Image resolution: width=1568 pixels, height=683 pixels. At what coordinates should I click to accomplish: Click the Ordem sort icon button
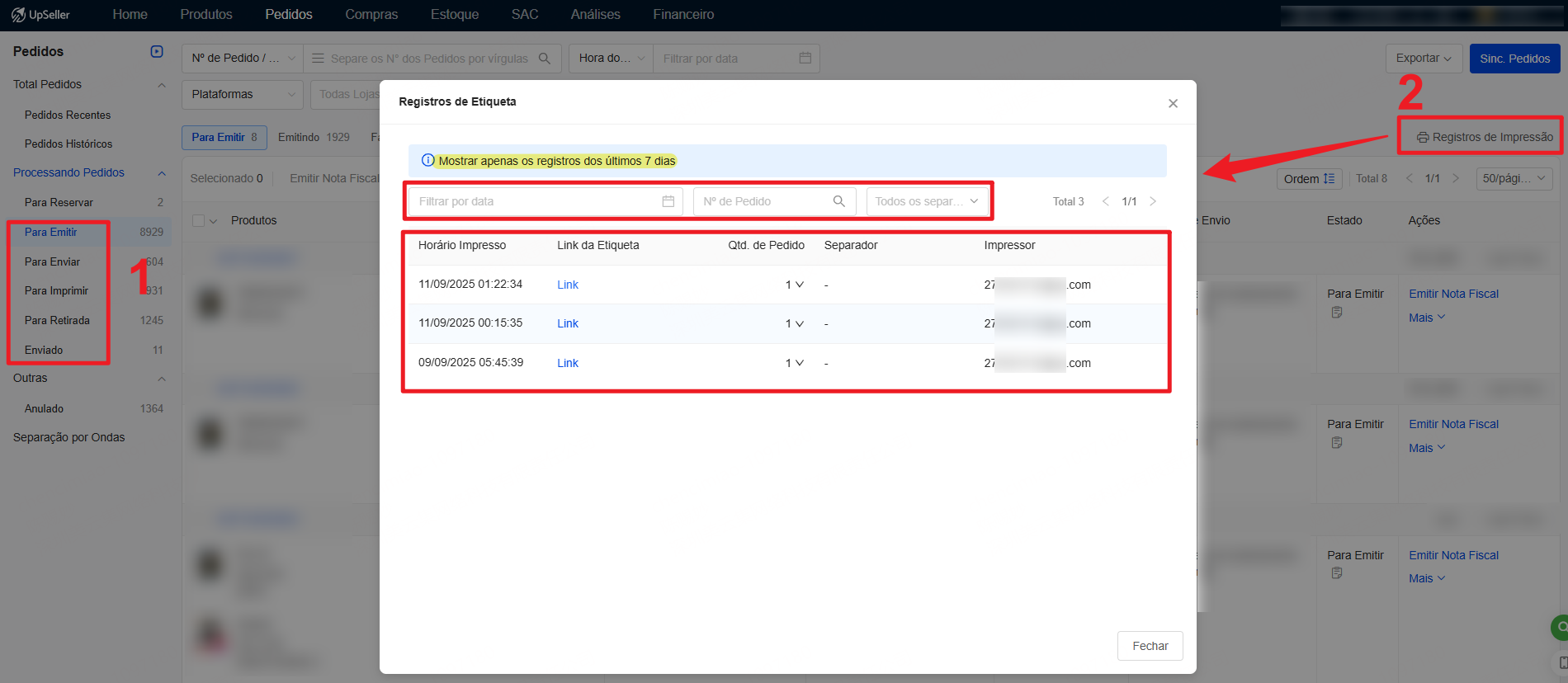[x=1308, y=179]
